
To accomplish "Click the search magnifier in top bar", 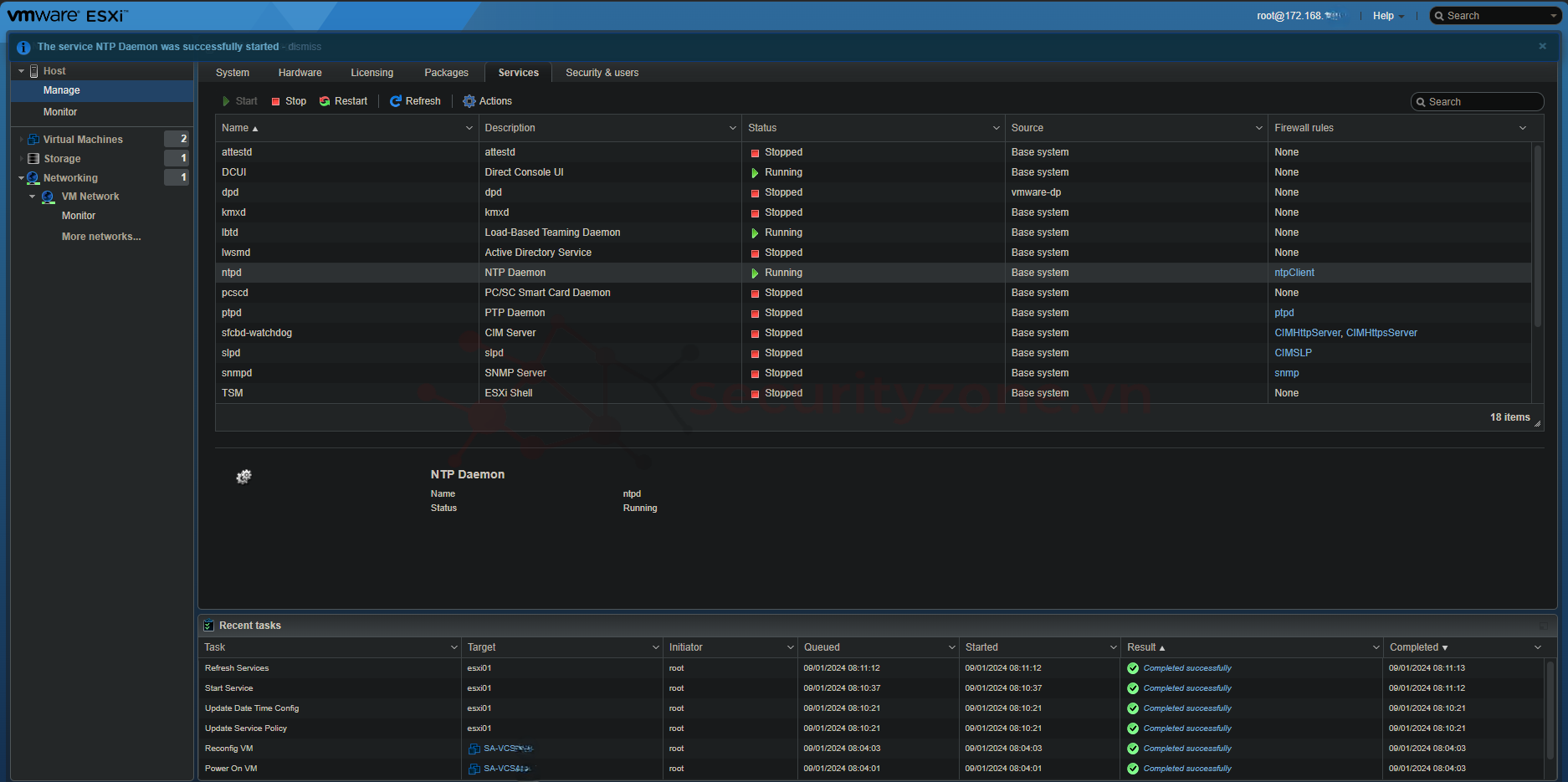I will (1440, 16).
